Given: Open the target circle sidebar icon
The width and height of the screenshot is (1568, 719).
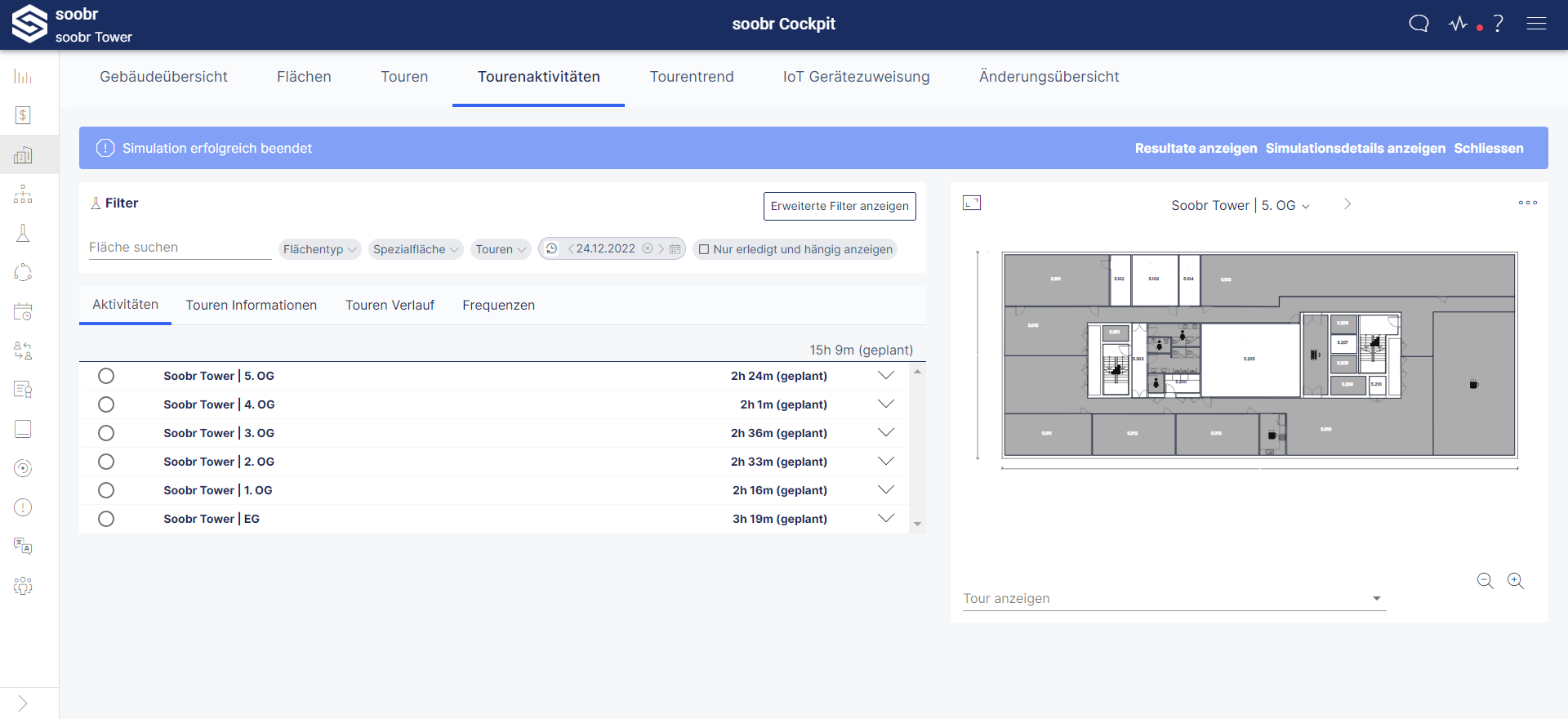Looking at the screenshot, I should (23, 468).
